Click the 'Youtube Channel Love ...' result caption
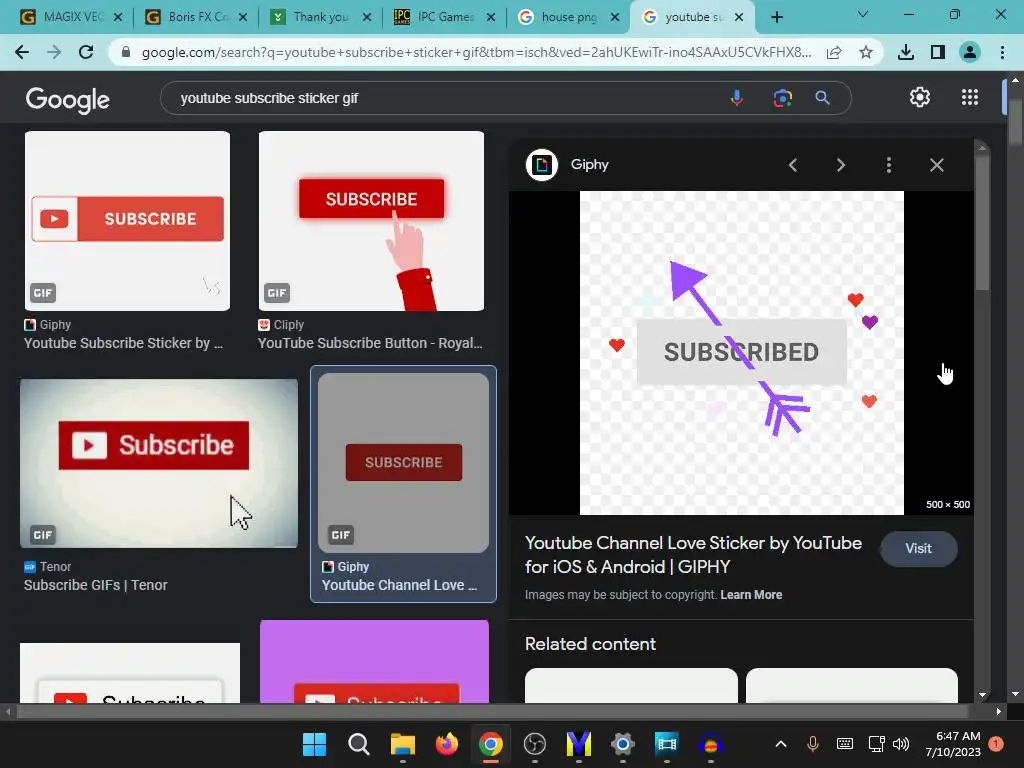The width and height of the screenshot is (1024, 768). pyautogui.click(x=399, y=585)
